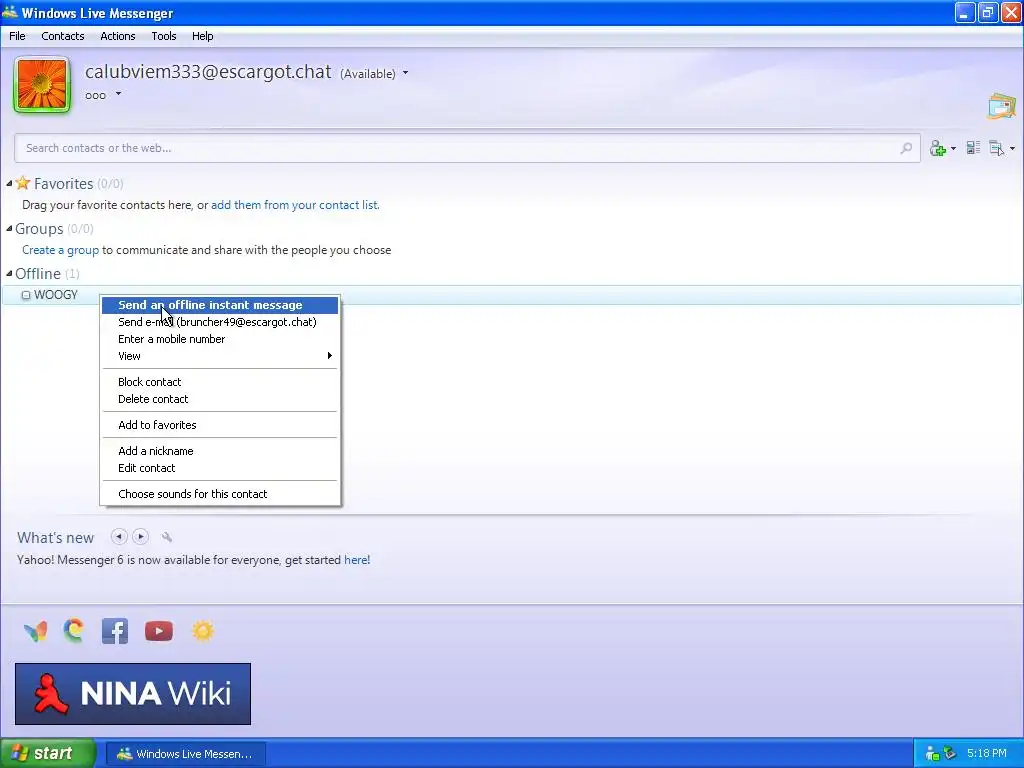Open What's new settings wrench
The width and height of the screenshot is (1024, 768).
click(x=167, y=537)
